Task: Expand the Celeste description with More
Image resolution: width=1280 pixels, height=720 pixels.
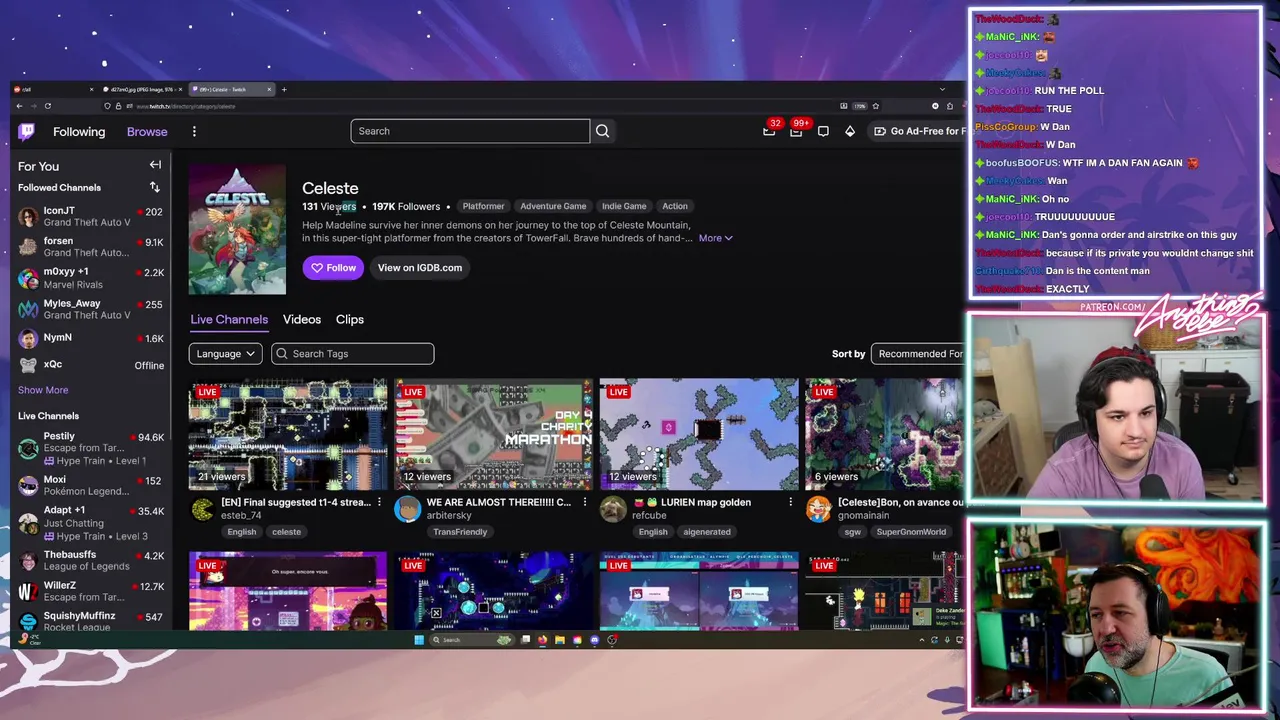Action: 715,238
